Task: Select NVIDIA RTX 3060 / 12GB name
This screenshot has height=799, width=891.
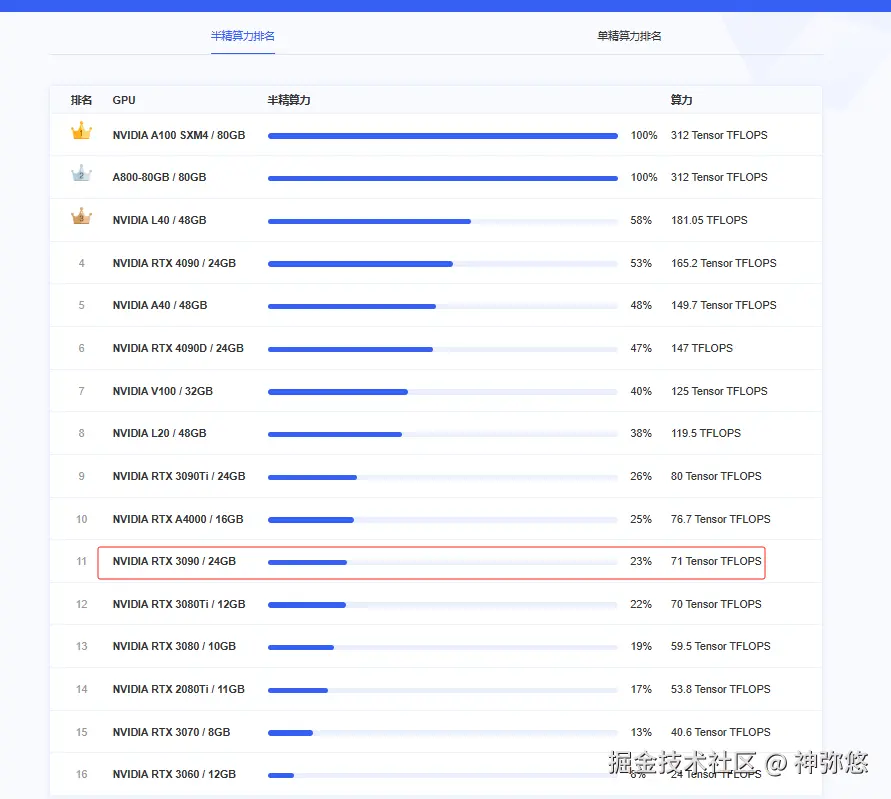Action: [x=174, y=774]
